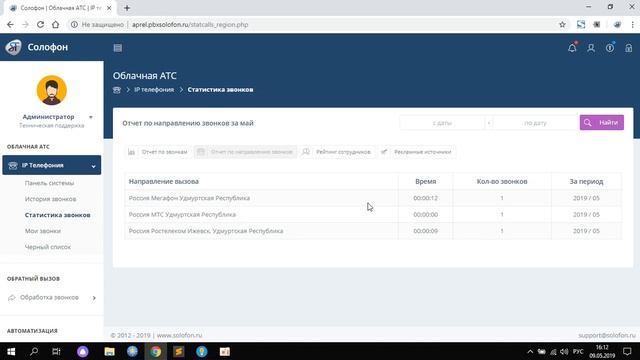The width and height of the screenshot is (640, 360).
Task: Focus the 'с даты' start date field
Action: click(x=442, y=123)
